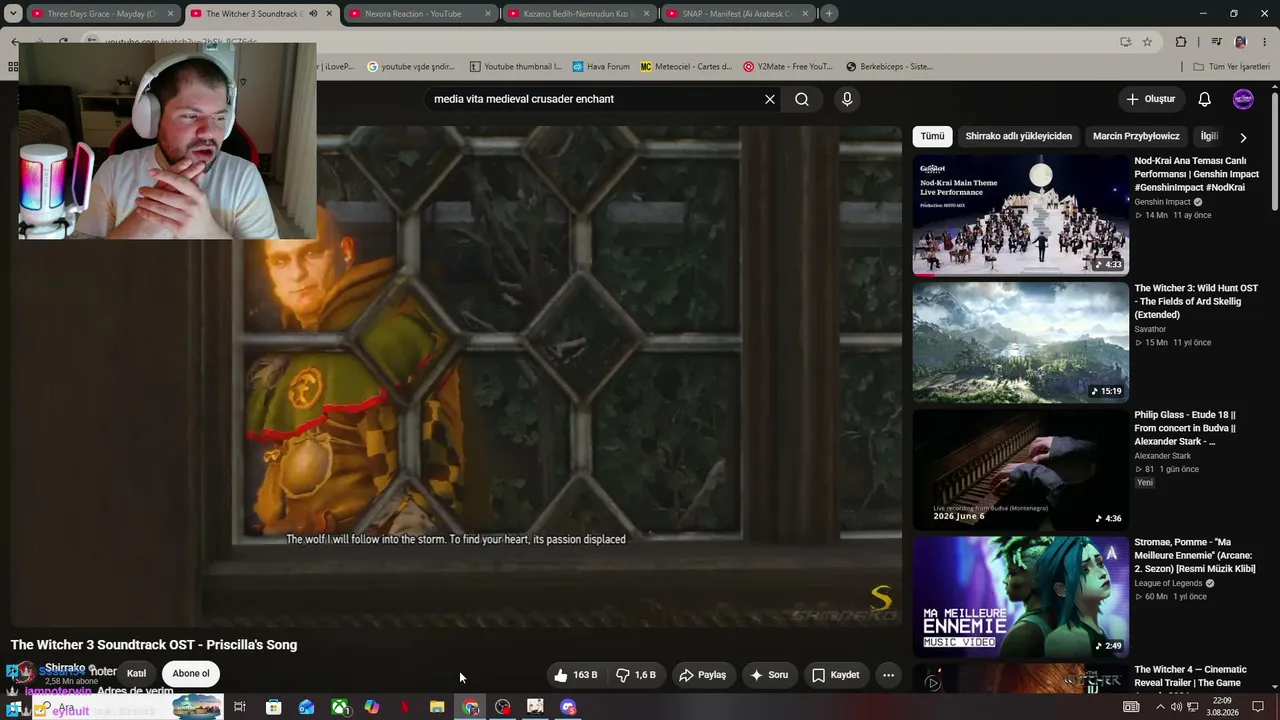The image size is (1280, 720).
Task: Close the Nexora Reaction tab
Action: (488, 14)
